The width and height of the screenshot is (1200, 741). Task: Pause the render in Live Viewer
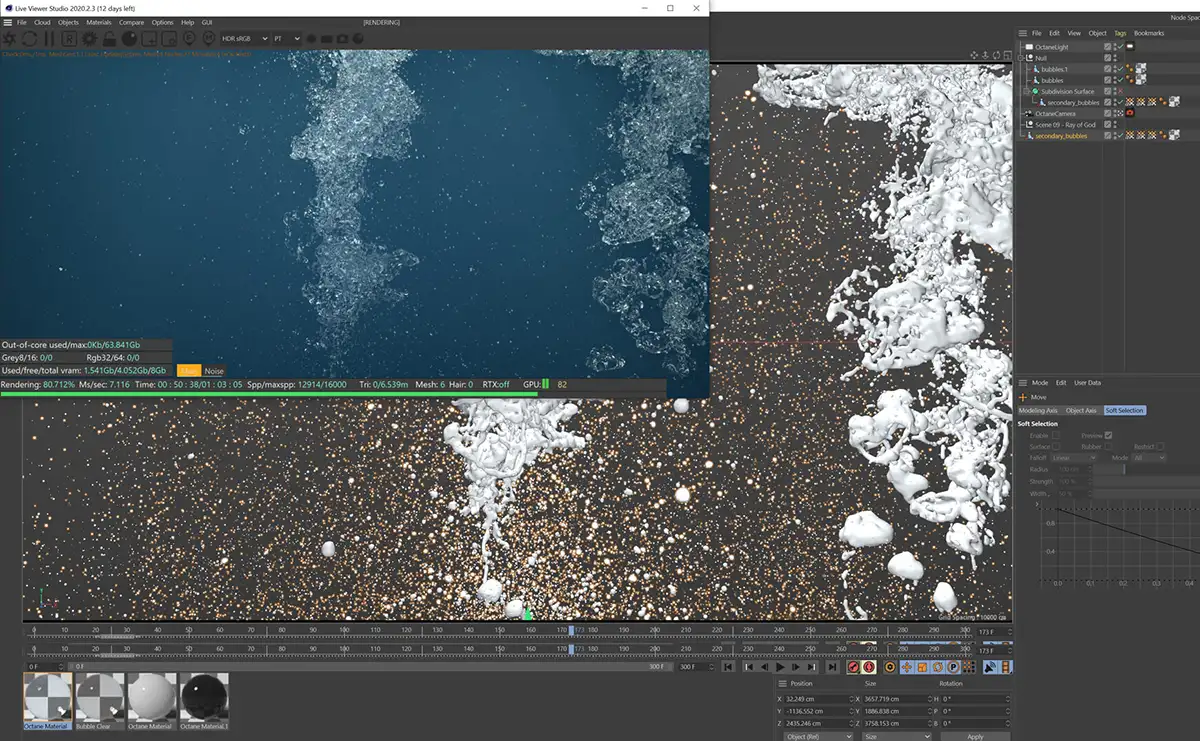pyautogui.click(x=50, y=38)
